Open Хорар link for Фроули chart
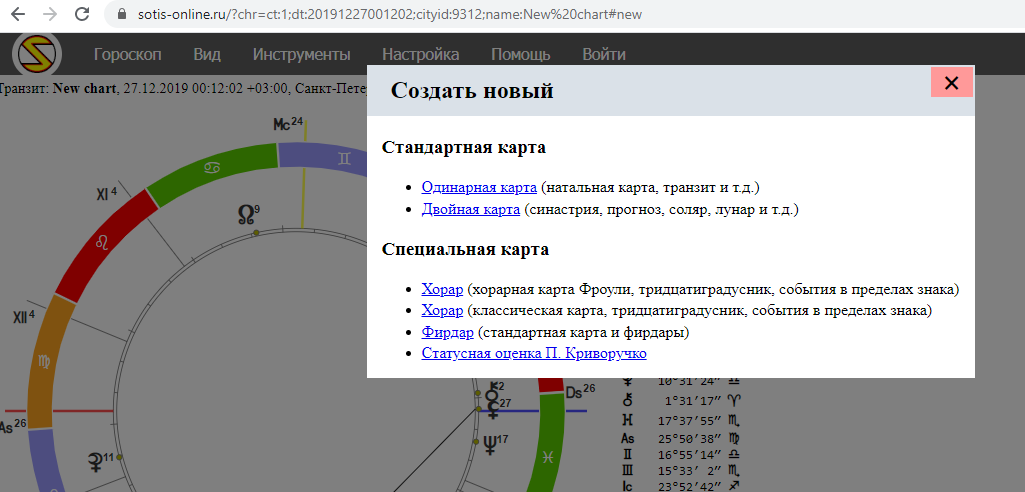1025x492 pixels. [x=443, y=289]
